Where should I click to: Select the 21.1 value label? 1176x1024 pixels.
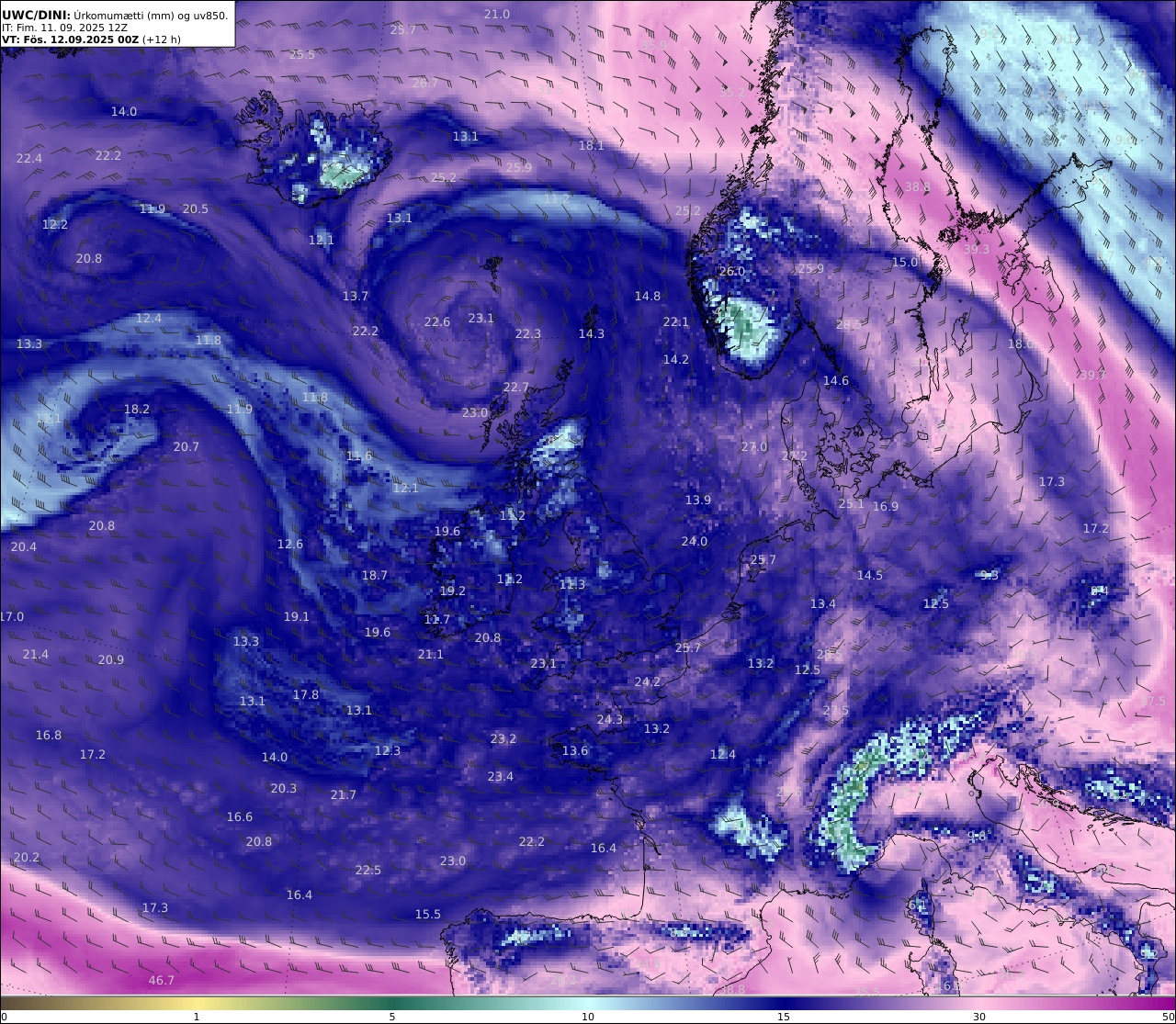coord(431,654)
